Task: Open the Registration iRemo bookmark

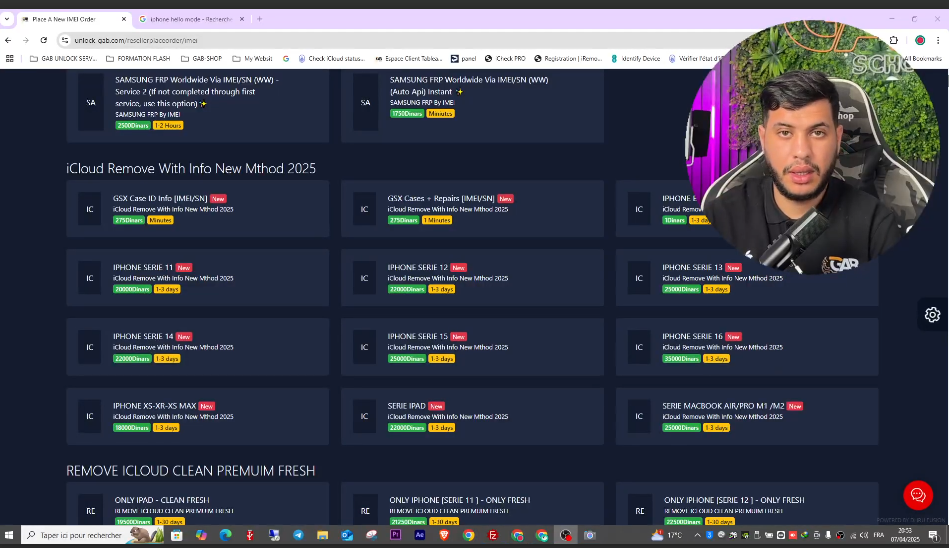Action: pyautogui.click(x=568, y=59)
